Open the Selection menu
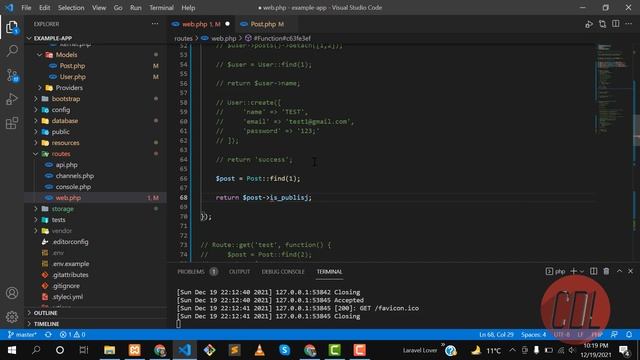 71,8
